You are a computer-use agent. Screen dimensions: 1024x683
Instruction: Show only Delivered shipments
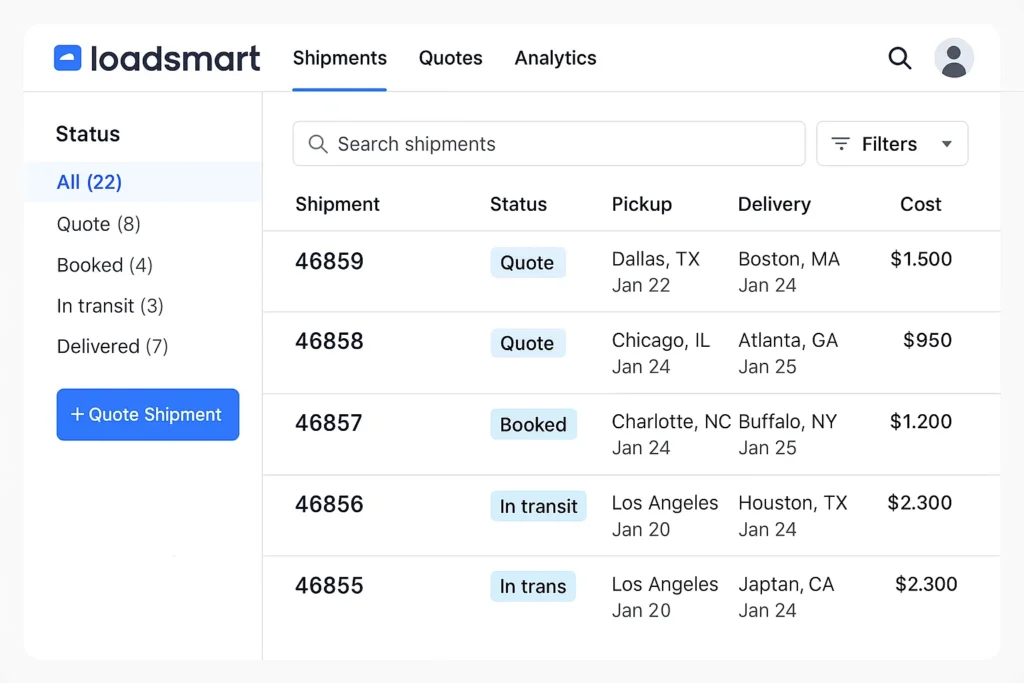tap(112, 346)
